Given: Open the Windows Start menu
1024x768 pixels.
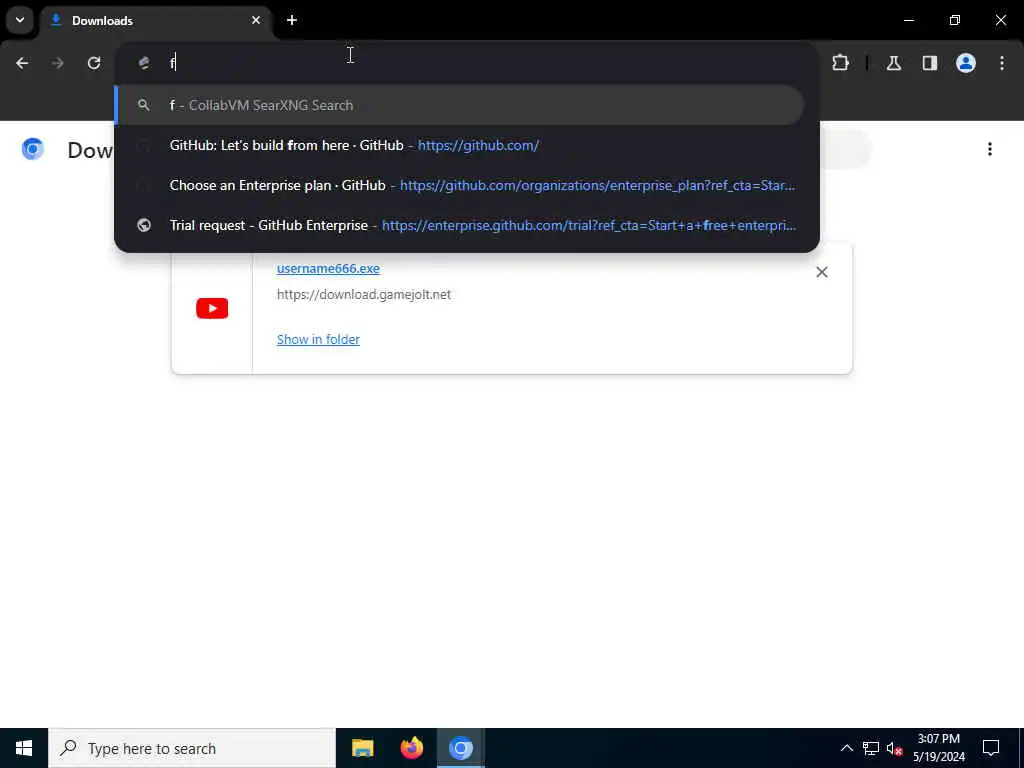Looking at the screenshot, I should (x=24, y=748).
